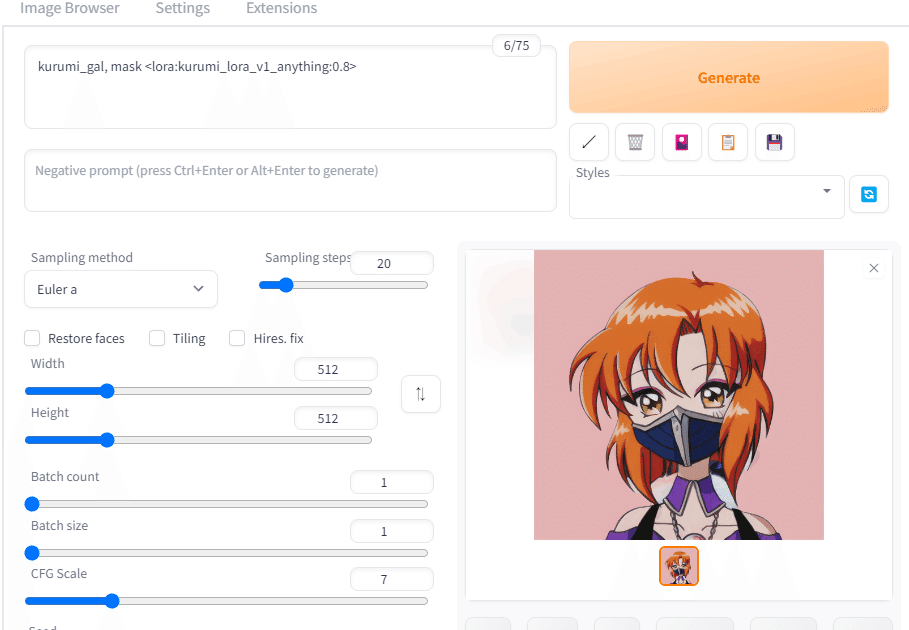Click the Width slider handle

(x=107, y=391)
